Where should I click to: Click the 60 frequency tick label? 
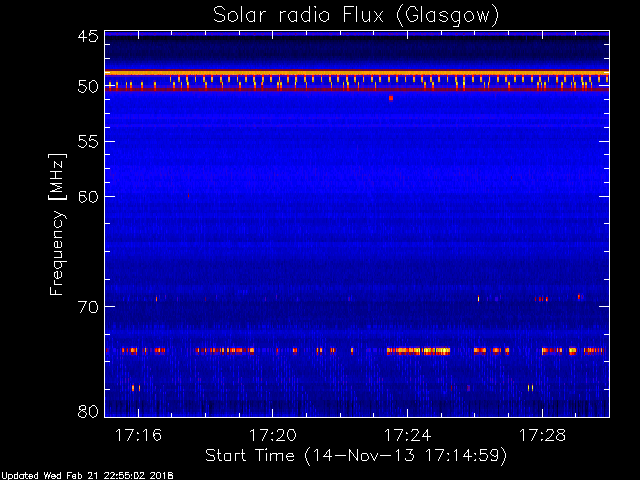tap(88, 197)
